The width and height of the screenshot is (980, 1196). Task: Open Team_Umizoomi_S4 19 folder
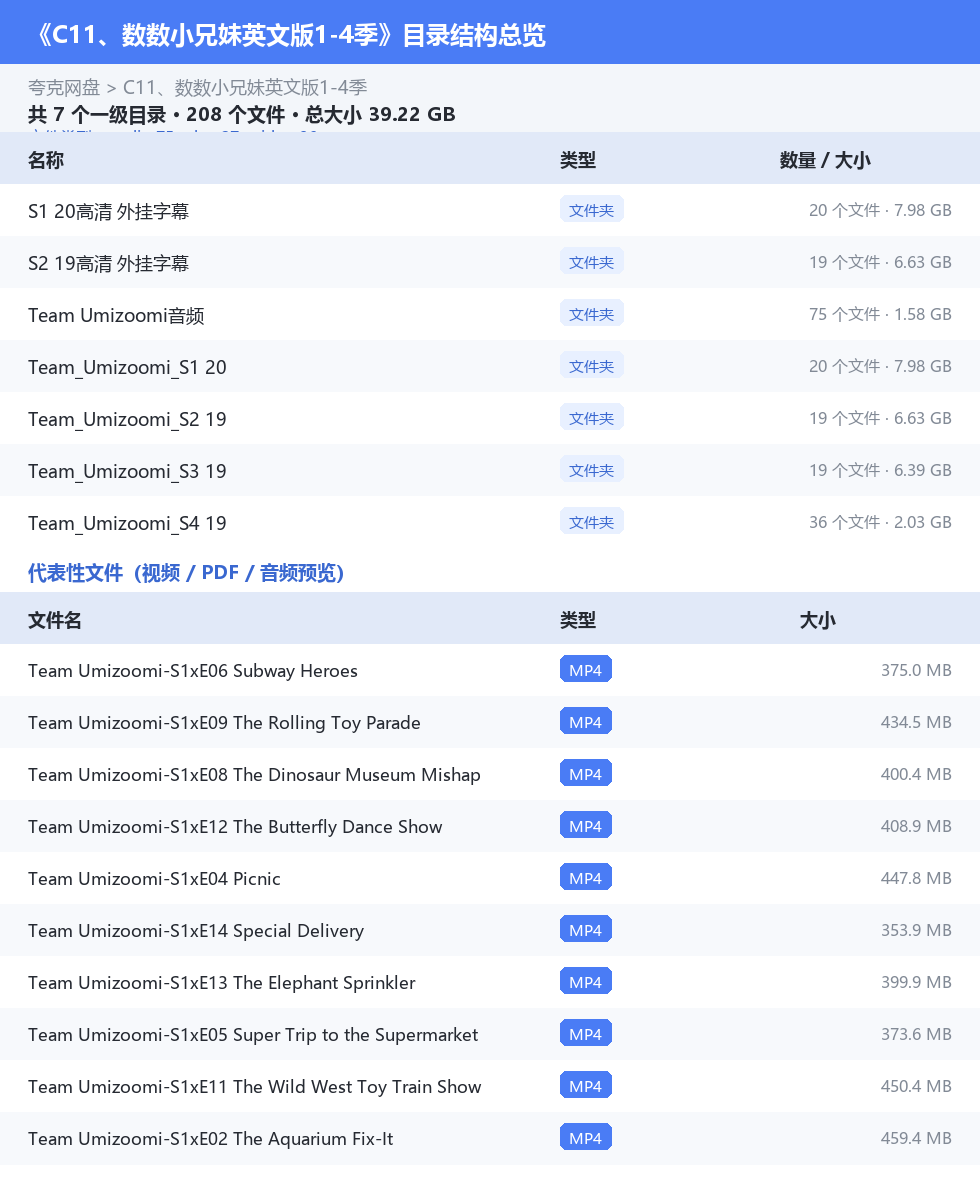pyautogui.click(x=490, y=522)
